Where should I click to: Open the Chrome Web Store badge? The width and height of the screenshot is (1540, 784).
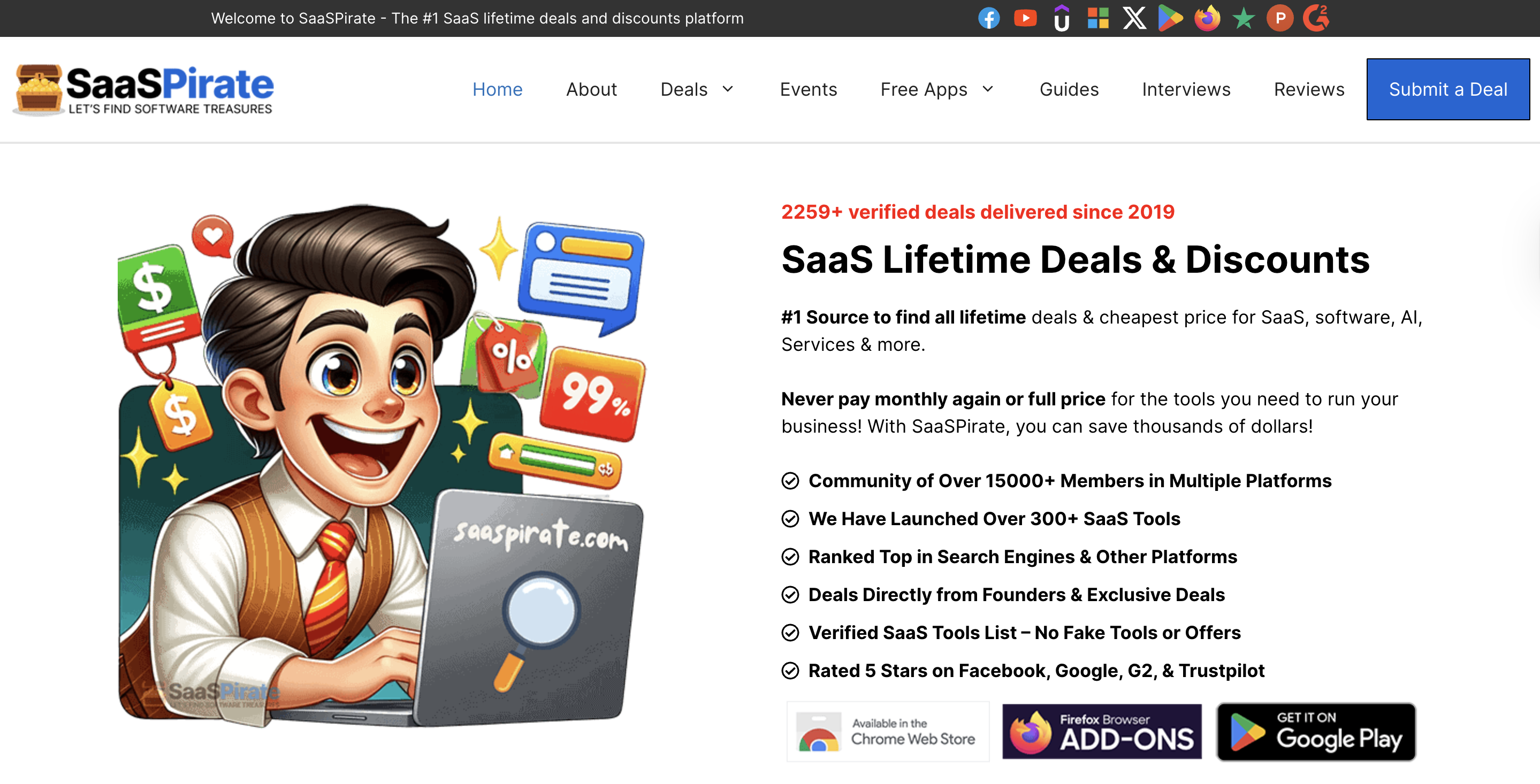(x=888, y=732)
